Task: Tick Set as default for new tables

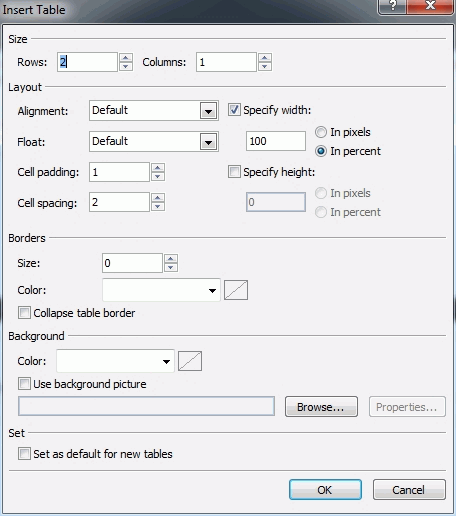Action: coord(24,454)
